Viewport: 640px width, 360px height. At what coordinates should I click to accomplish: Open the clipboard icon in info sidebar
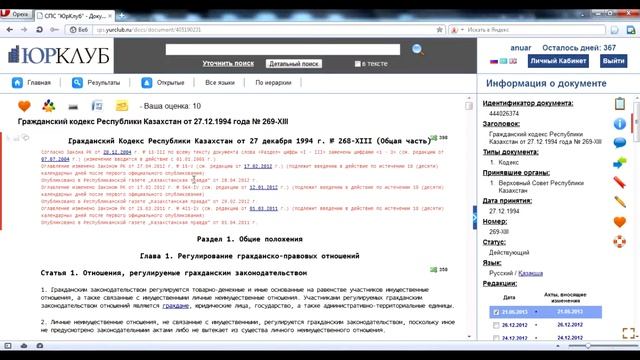click(x=620, y=104)
